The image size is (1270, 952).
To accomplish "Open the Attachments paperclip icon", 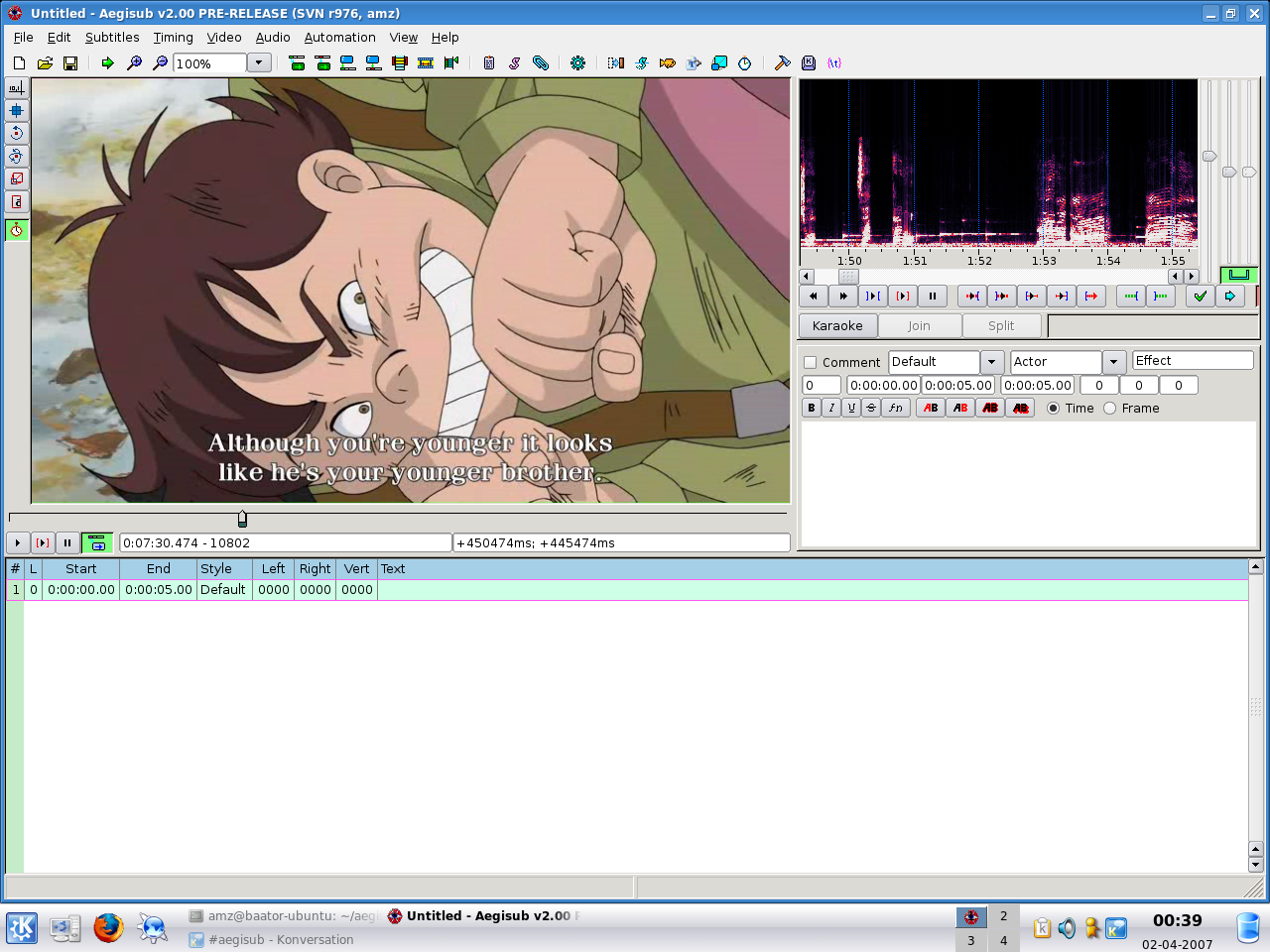I will coord(541,62).
